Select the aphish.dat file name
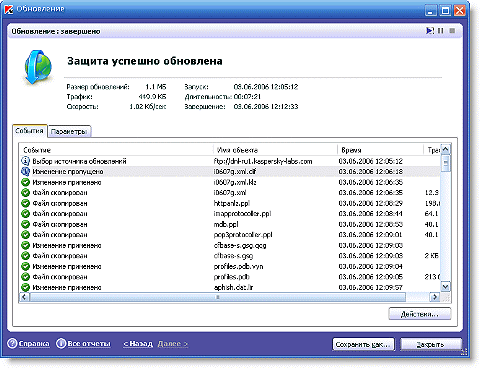480x368 pixels. (x=233, y=287)
